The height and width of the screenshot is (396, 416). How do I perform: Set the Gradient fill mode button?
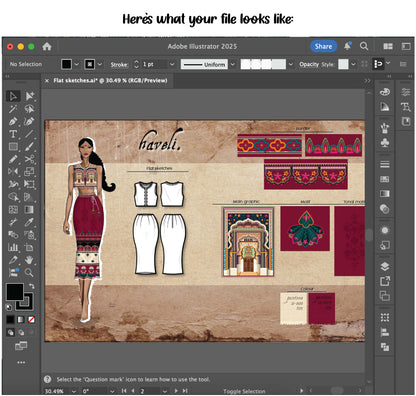point(21,320)
